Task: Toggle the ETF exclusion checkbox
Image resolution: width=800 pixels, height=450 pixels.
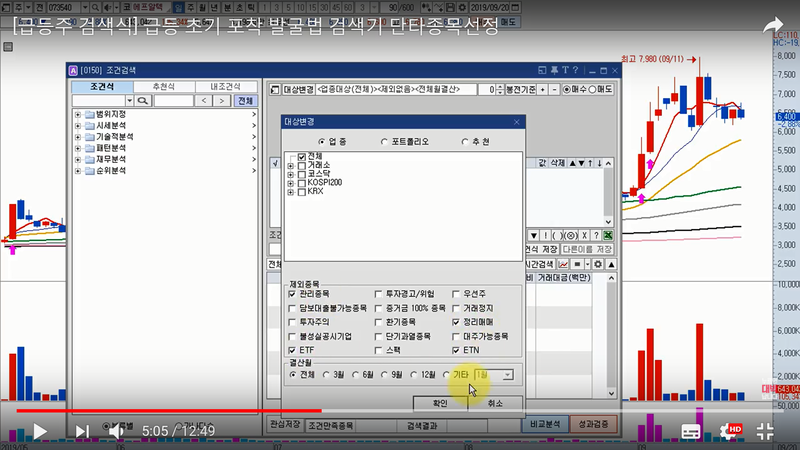Action: [x=292, y=351]
